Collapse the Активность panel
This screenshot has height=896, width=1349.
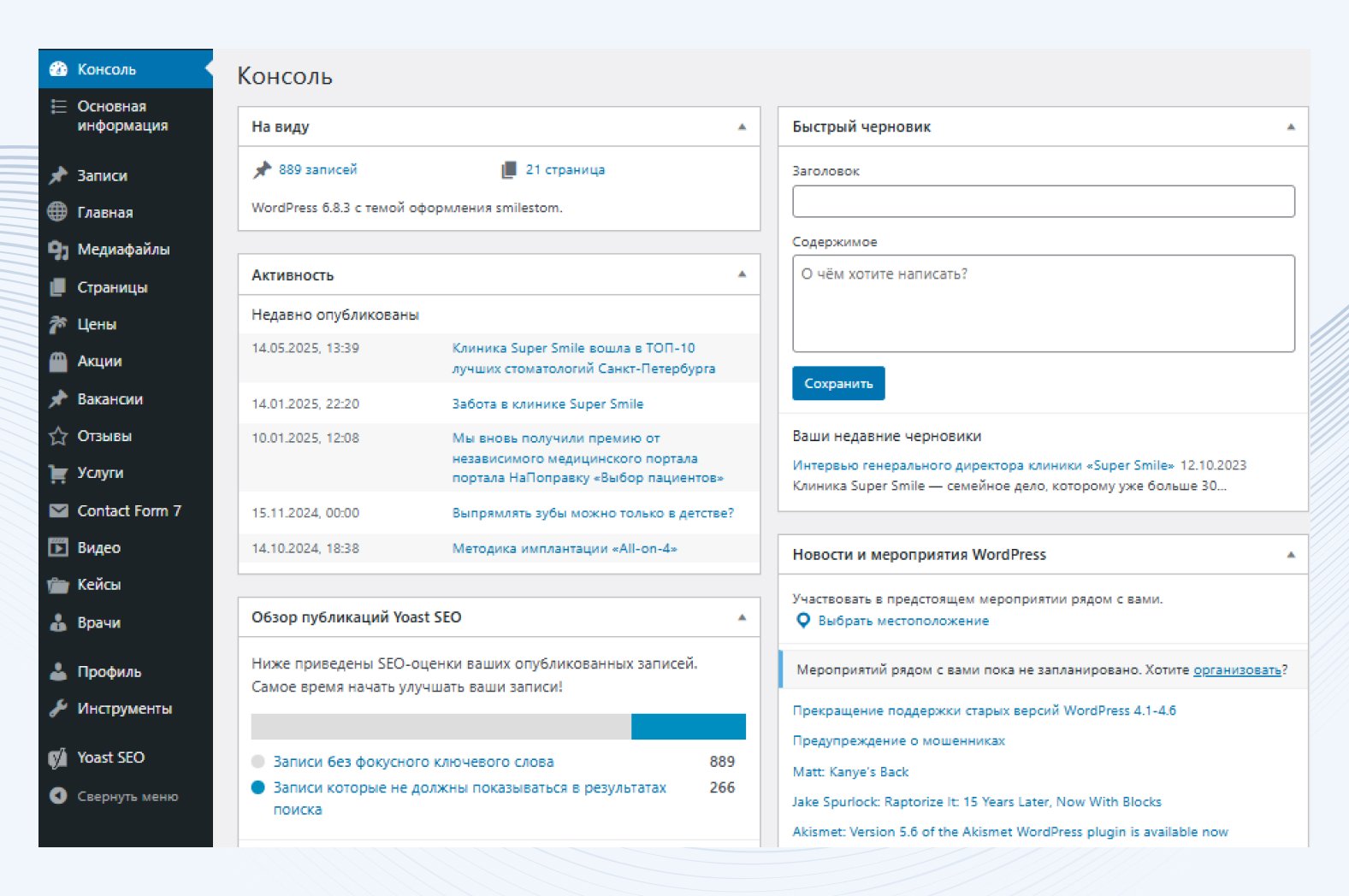(x=742, y=274)
